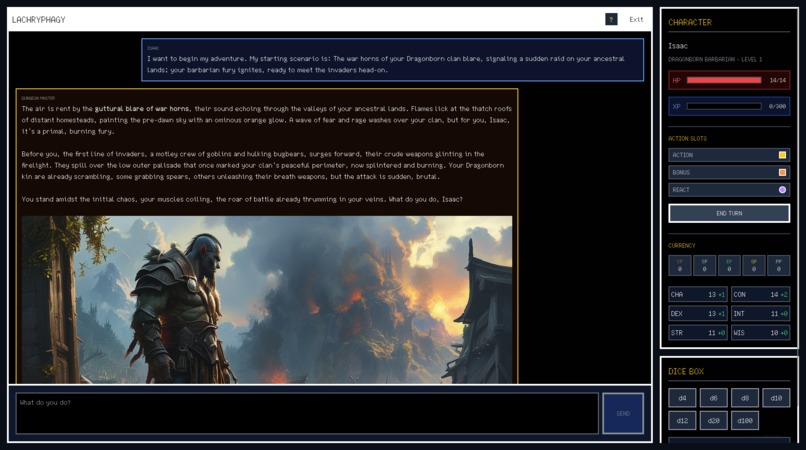Image resolution: width=806 pixels, height=450 pixels.
Task: Click the DEX 13 stat box
Action: click(x=698, y=314)
